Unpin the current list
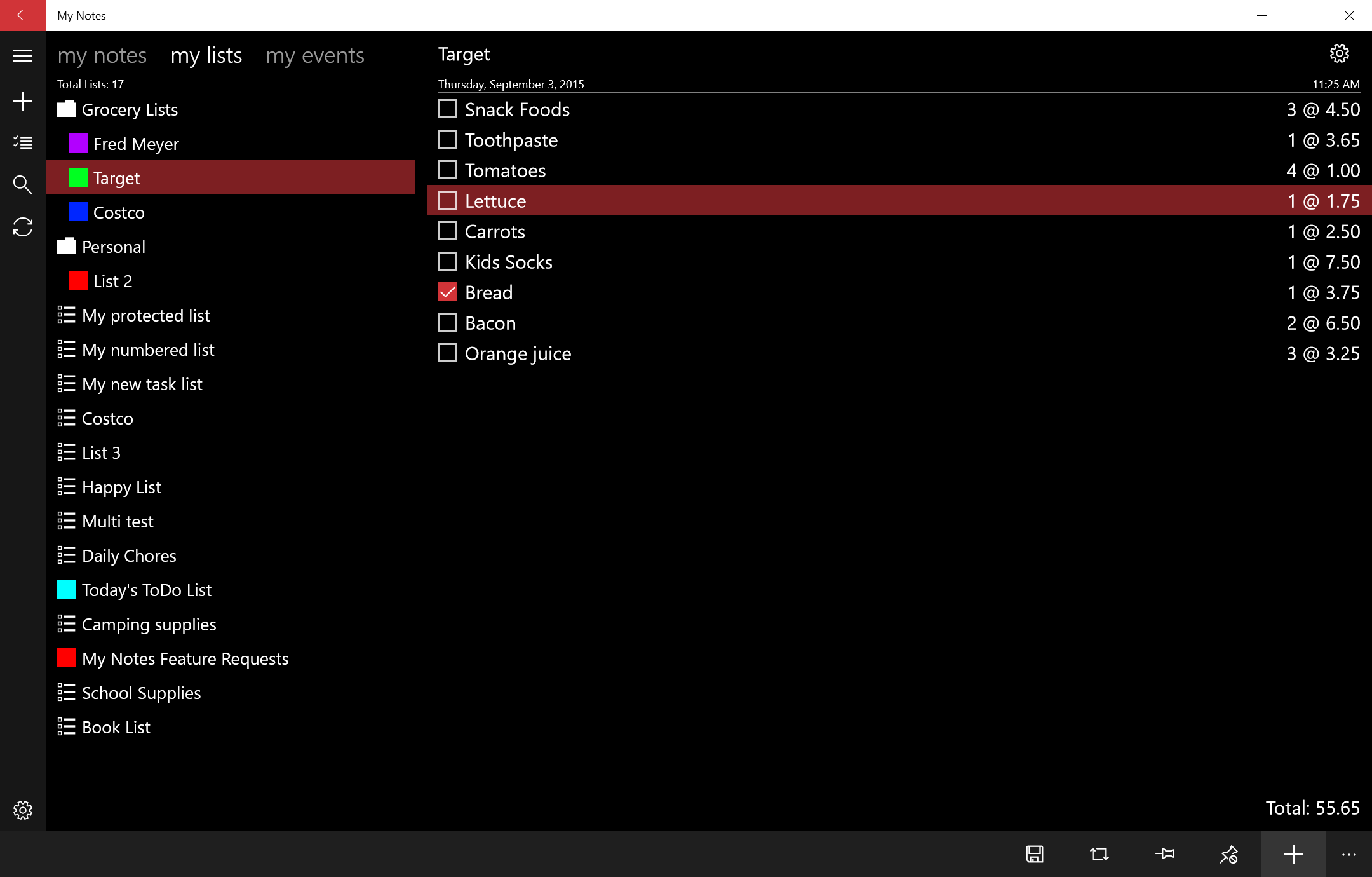 1230,854
